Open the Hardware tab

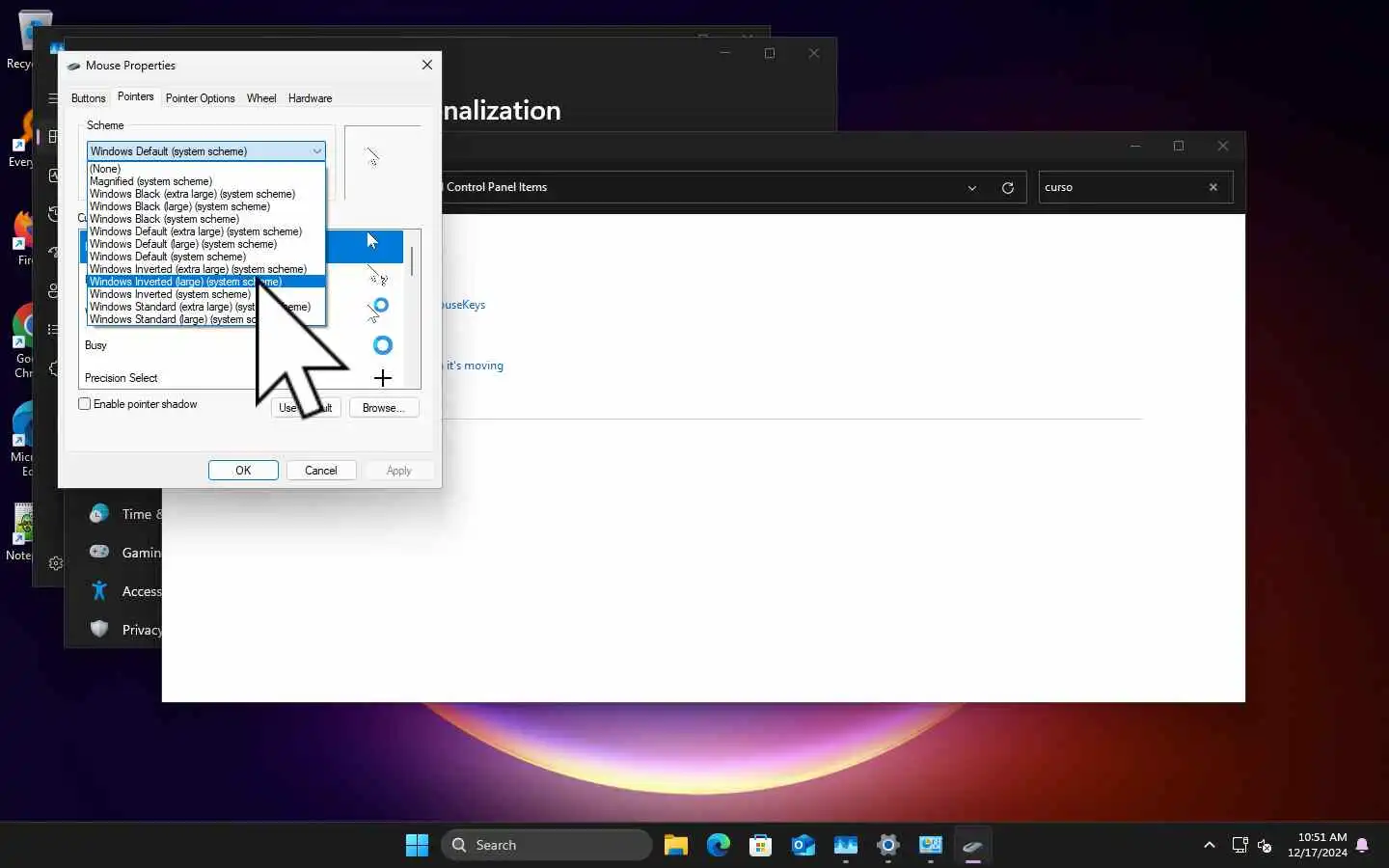(310, 98)
